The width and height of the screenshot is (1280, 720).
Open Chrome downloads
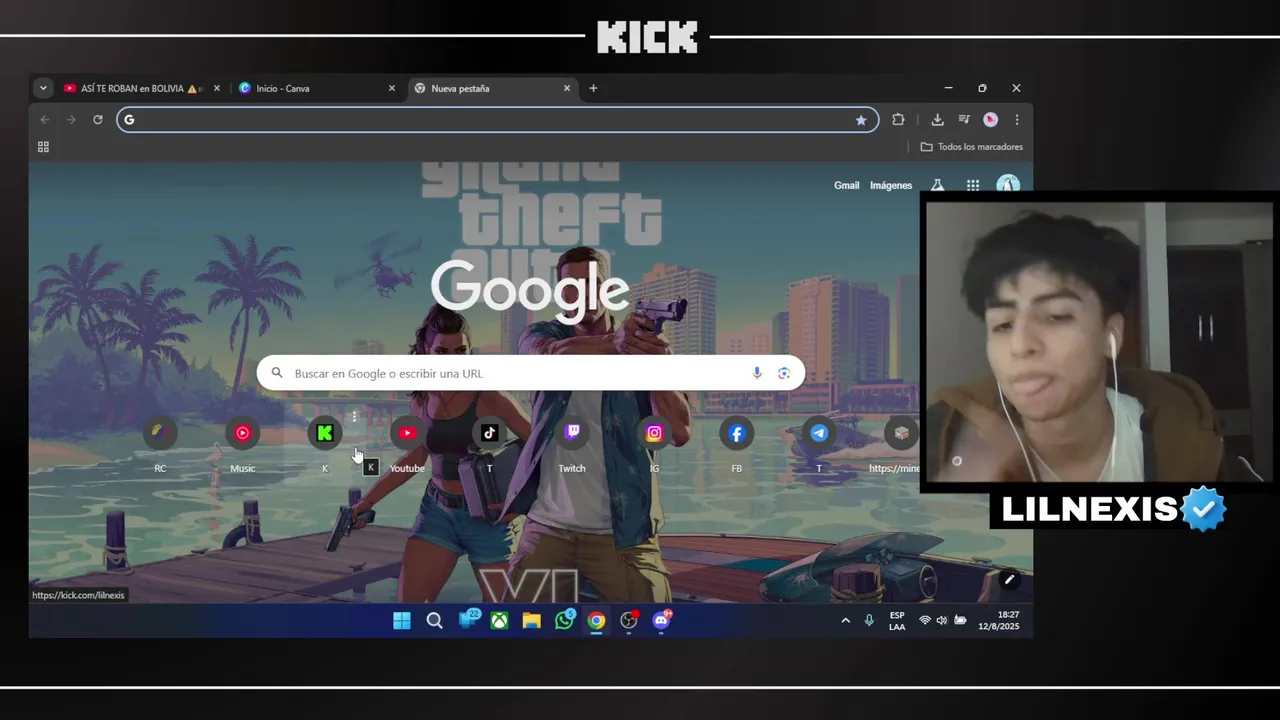point(937,120)
